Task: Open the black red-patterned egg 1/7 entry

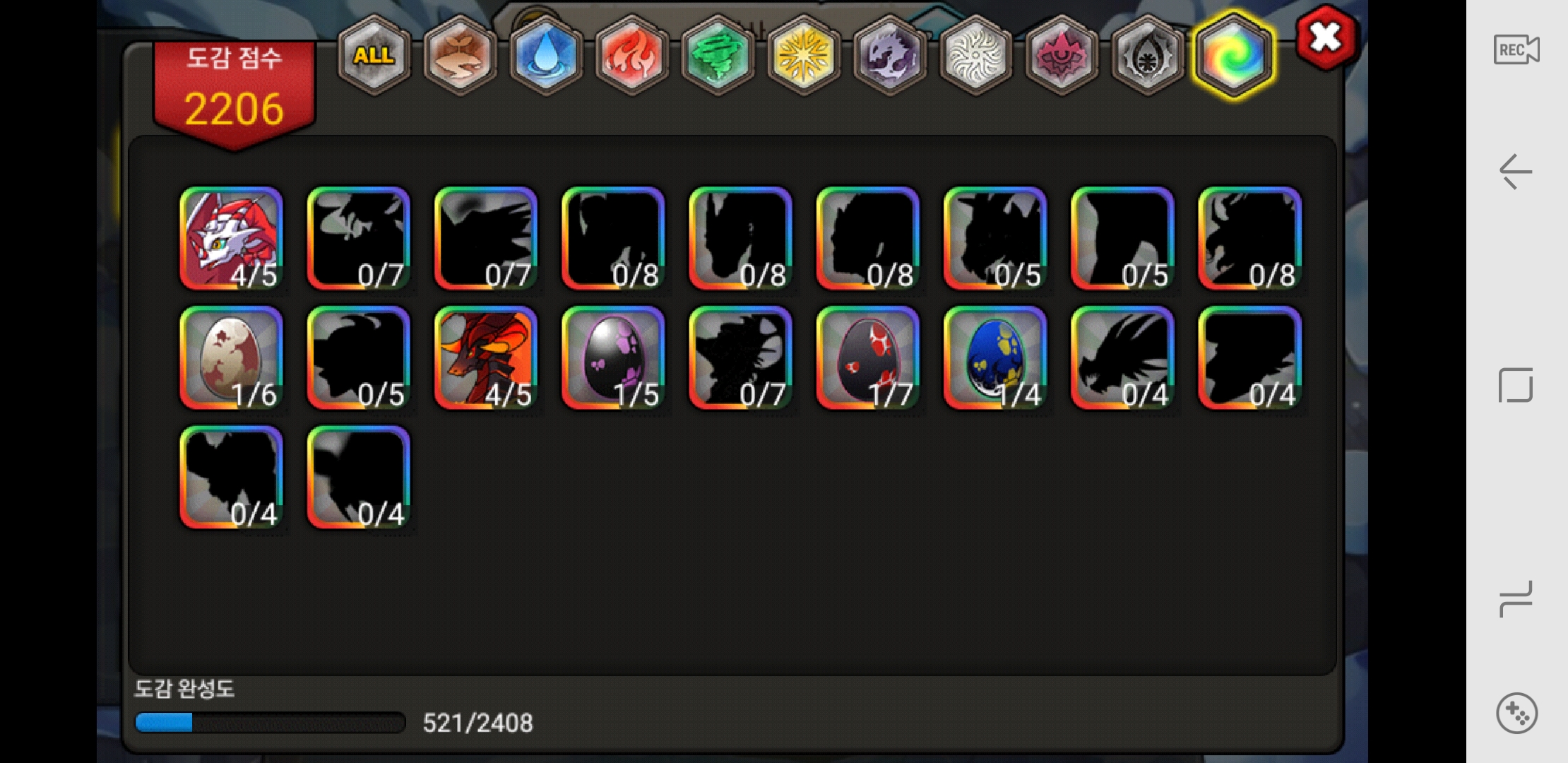Action: pos(868,358)
